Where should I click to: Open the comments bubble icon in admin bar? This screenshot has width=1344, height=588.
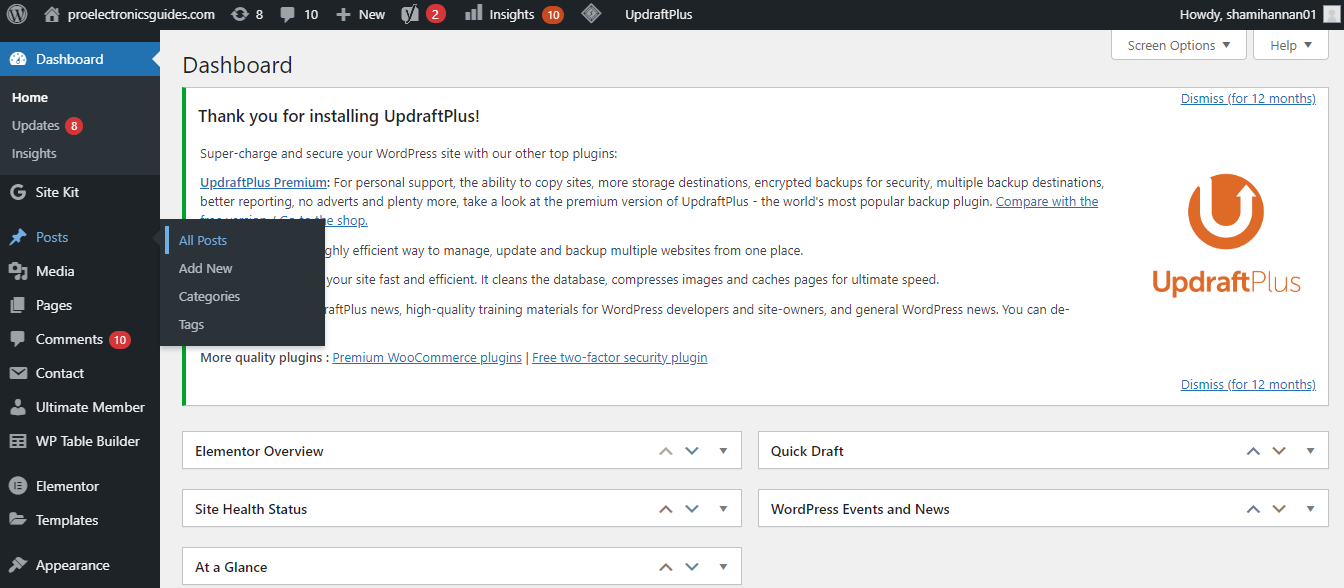pyautogui.click(x=288, y=14)
